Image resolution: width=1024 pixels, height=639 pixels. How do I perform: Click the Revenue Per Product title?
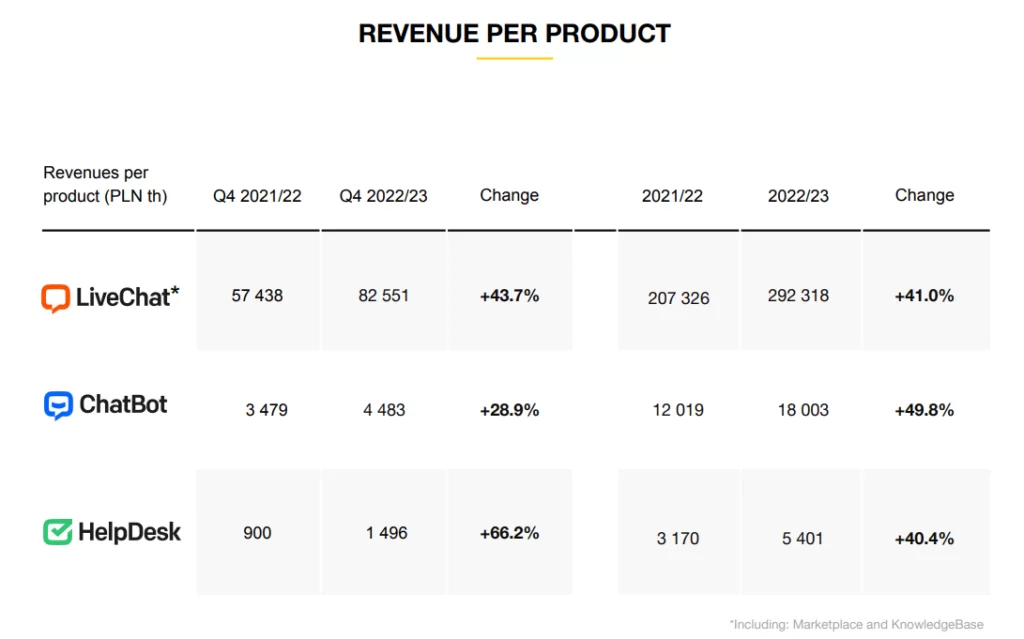tap(514, 33)
